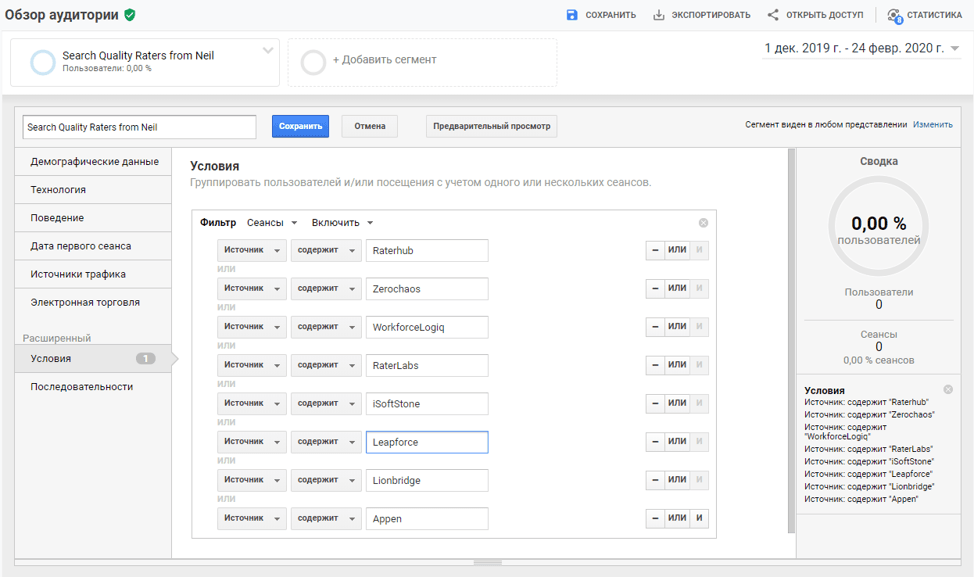
Task: Click the segment circle icon for Search Quality Raters
Action: 43,62
